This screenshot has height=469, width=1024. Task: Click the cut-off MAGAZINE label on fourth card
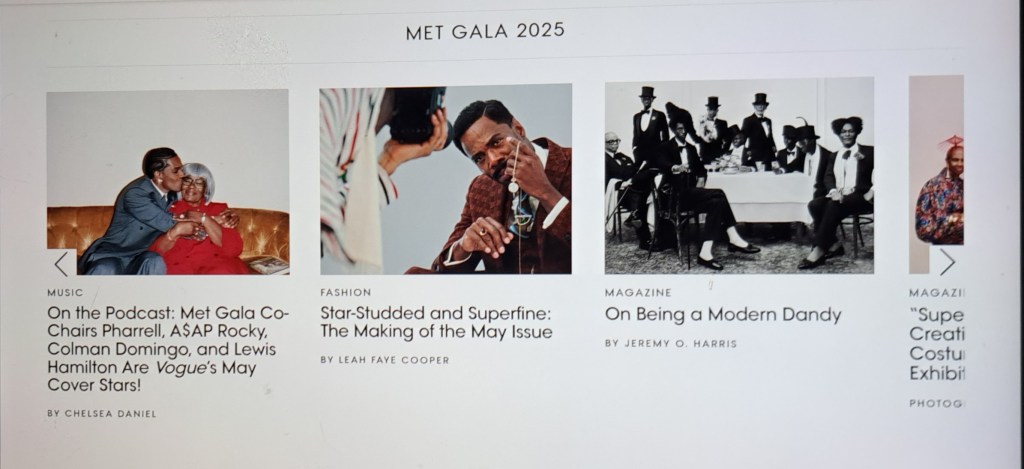937,293
